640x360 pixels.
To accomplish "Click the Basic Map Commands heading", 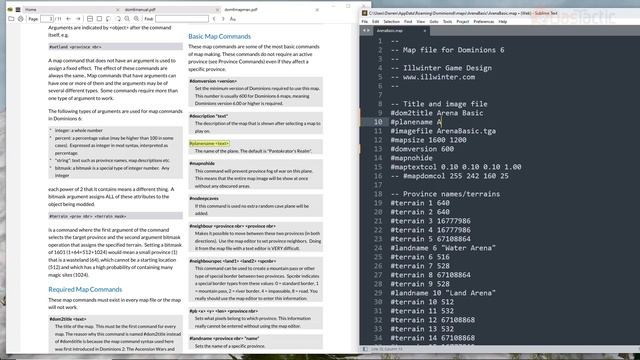I will (220, 36).
